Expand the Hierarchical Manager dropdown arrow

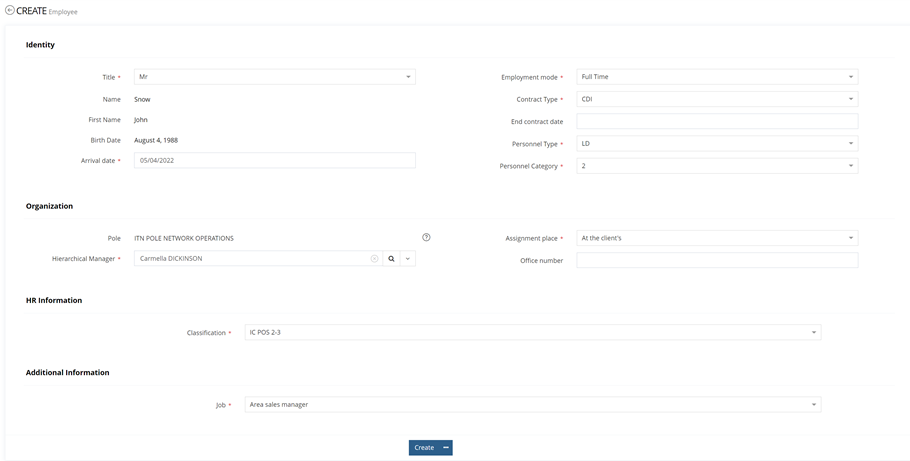[408, 258]
